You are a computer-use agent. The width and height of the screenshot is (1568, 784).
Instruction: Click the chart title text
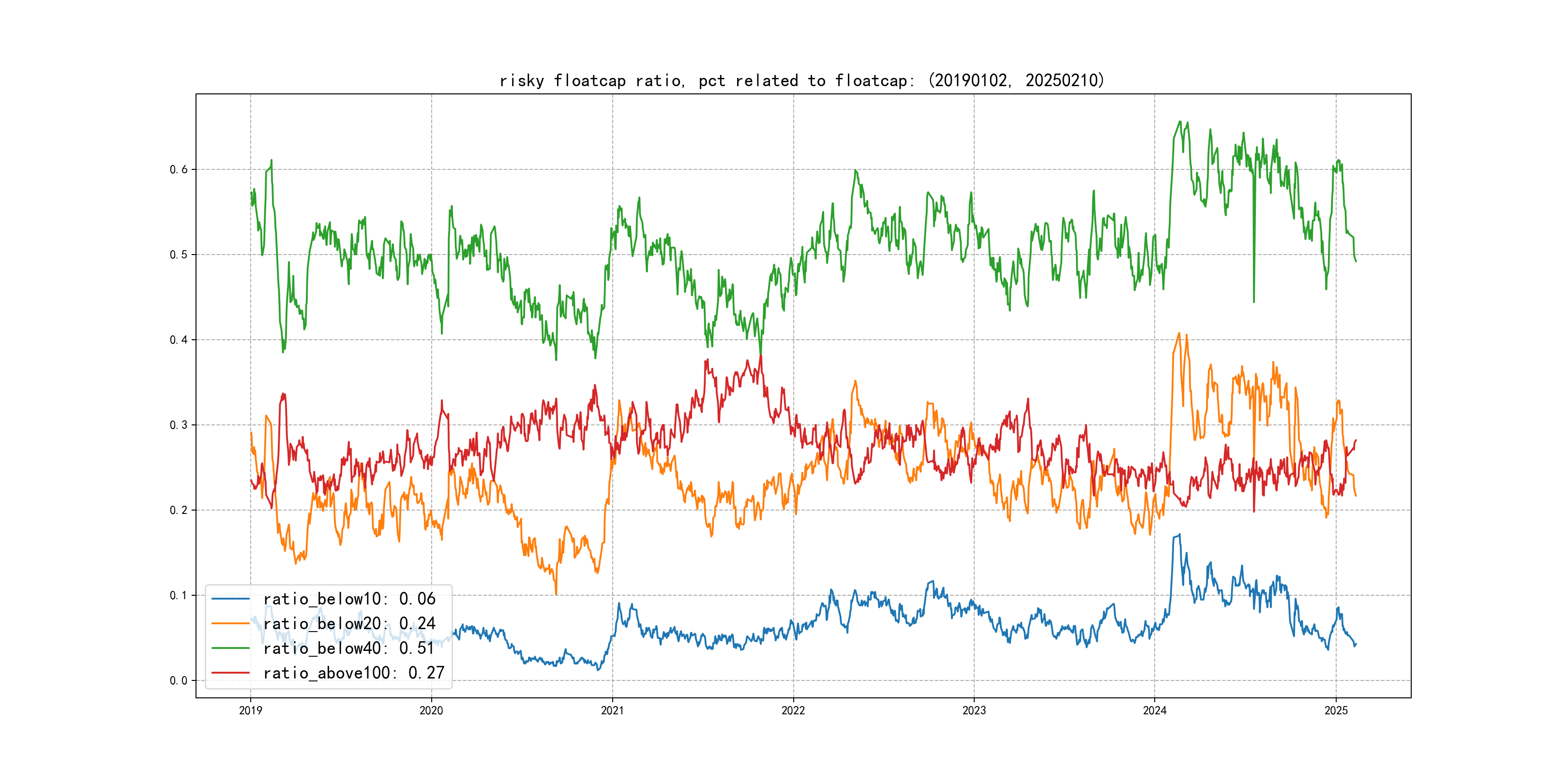point(801,80)
